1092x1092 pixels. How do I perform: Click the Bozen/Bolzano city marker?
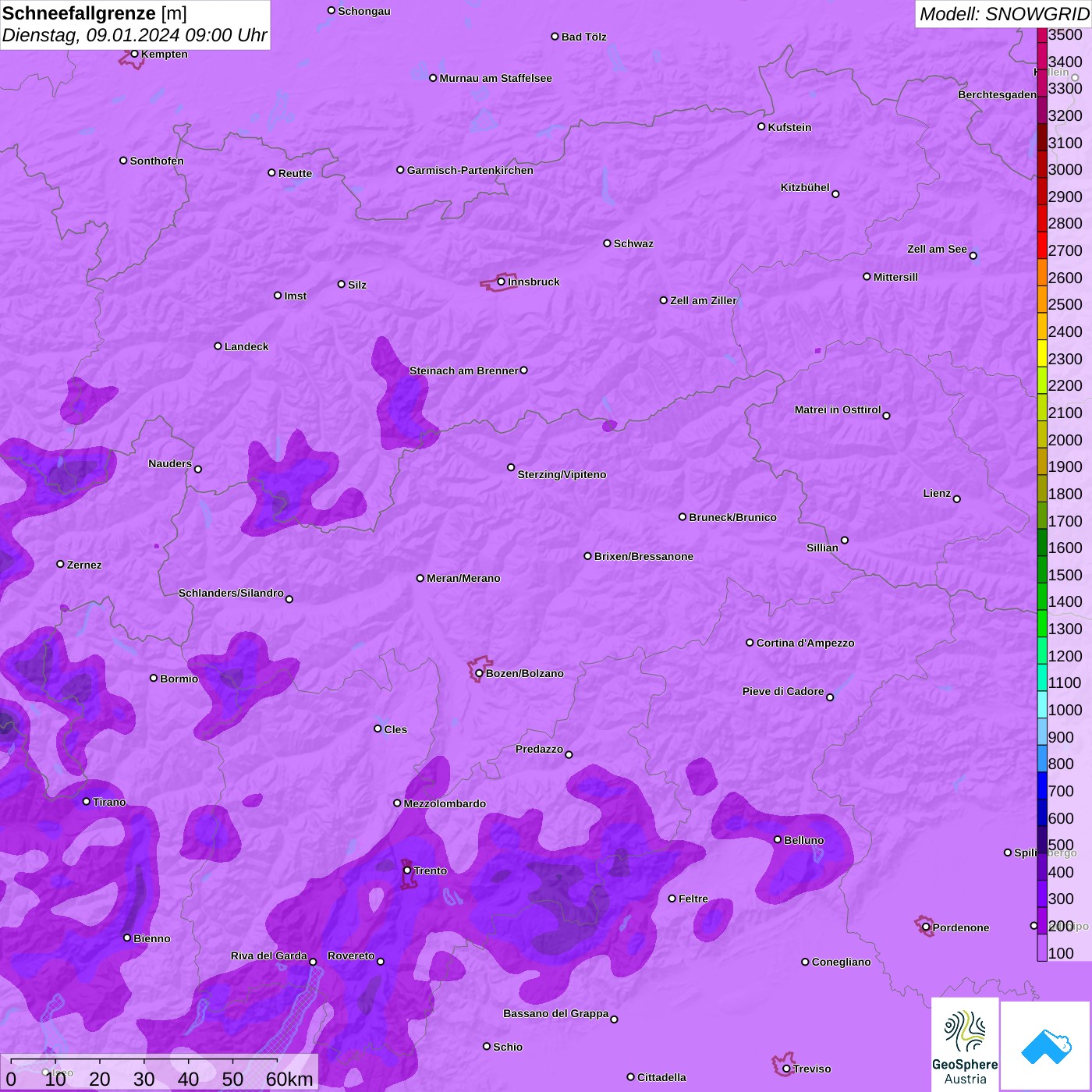click(480, 673)
